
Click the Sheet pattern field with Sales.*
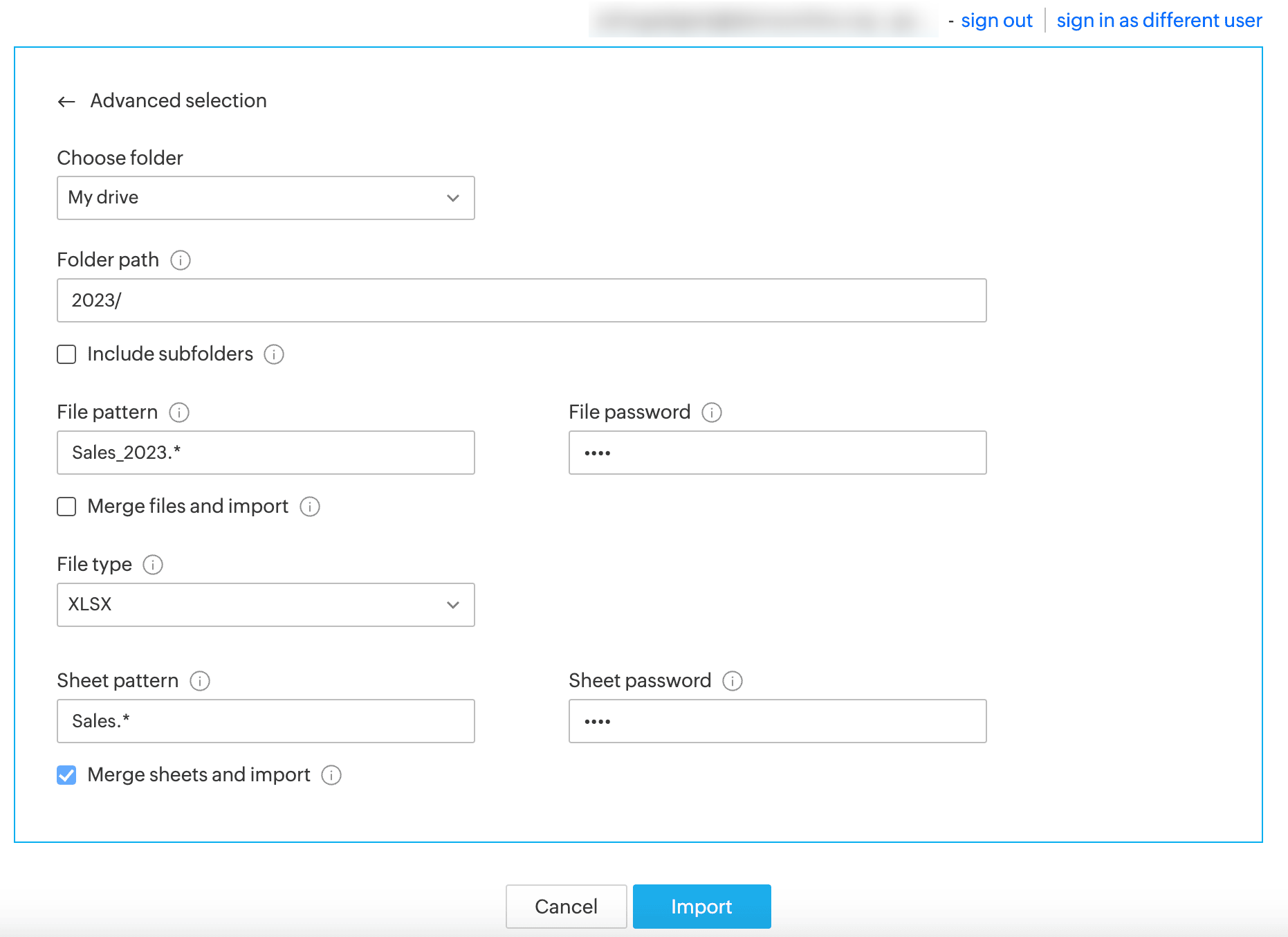[x=266, y=721]
